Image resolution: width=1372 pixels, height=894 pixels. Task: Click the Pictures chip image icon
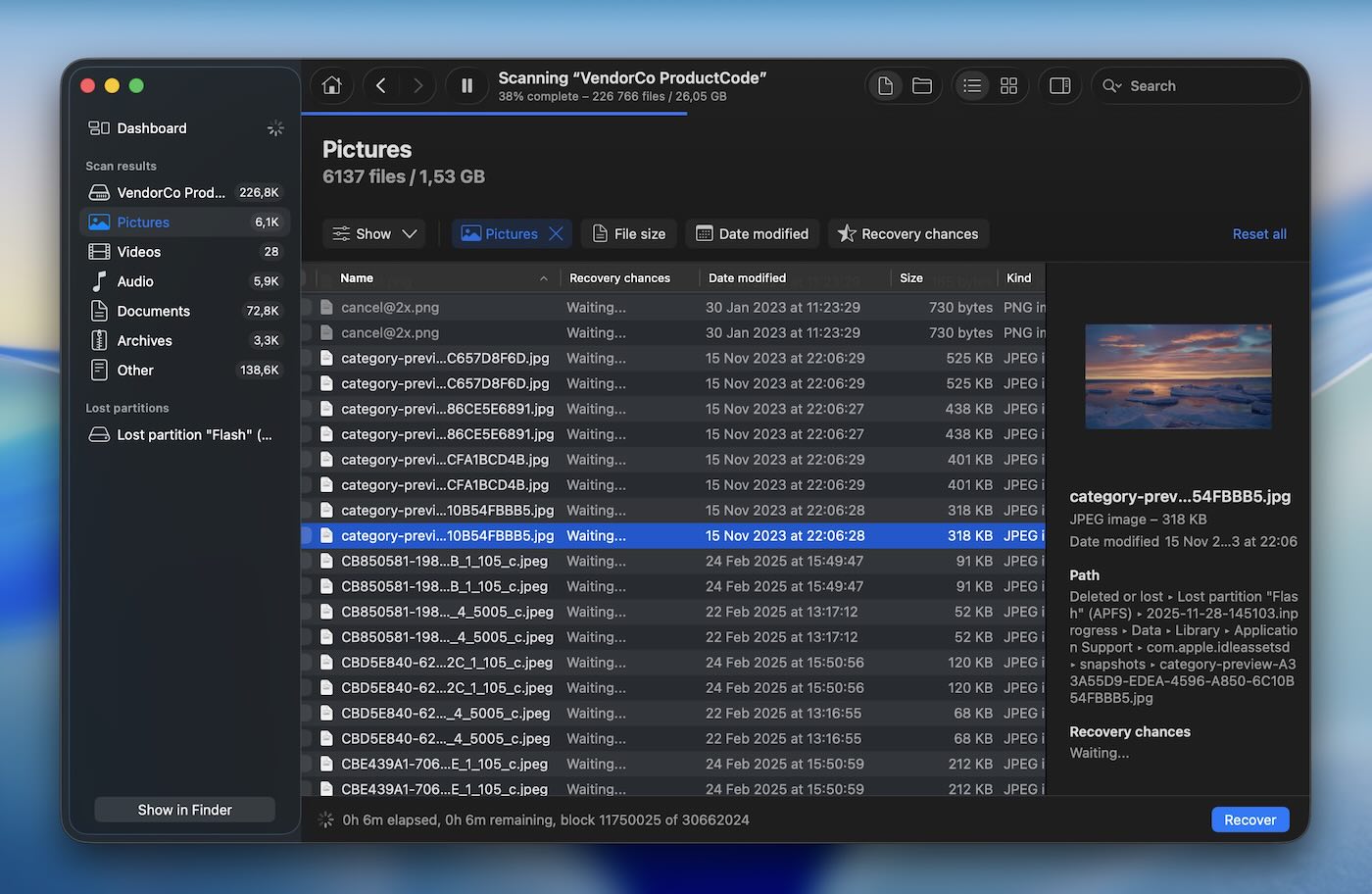click(x=470, y=233)
